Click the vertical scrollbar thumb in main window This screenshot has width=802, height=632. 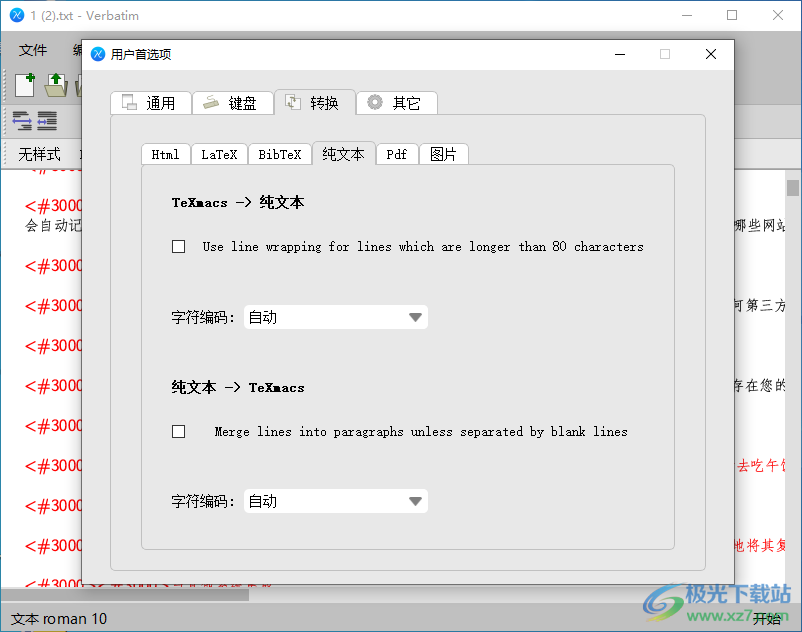[793, 188]
